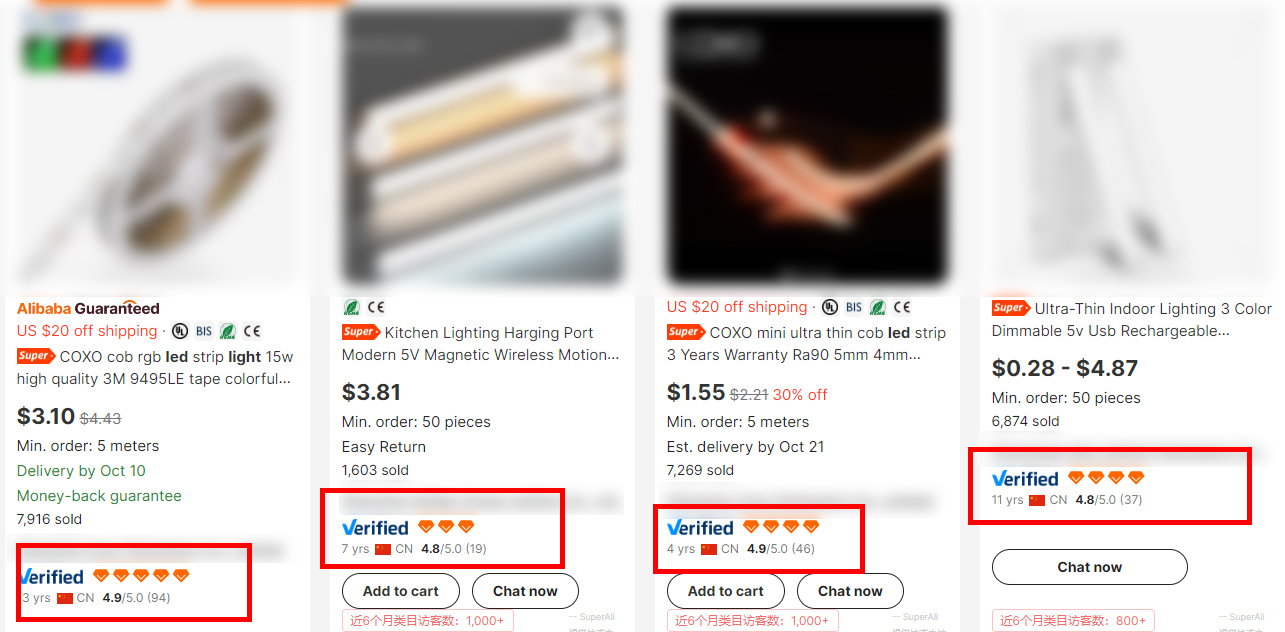1285x632 pixels.
Task: Add the $1.55 COXO mini strip to cart
Action: [726, 591]
